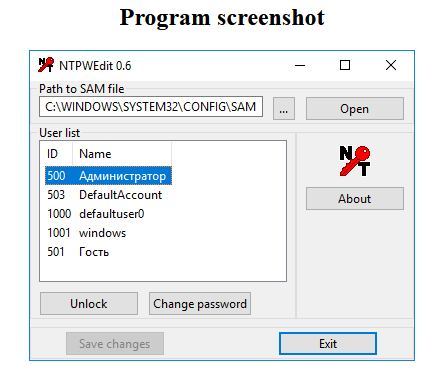
Task: Choose the windows user with ID 1001
Action: (x=108, y=233)
